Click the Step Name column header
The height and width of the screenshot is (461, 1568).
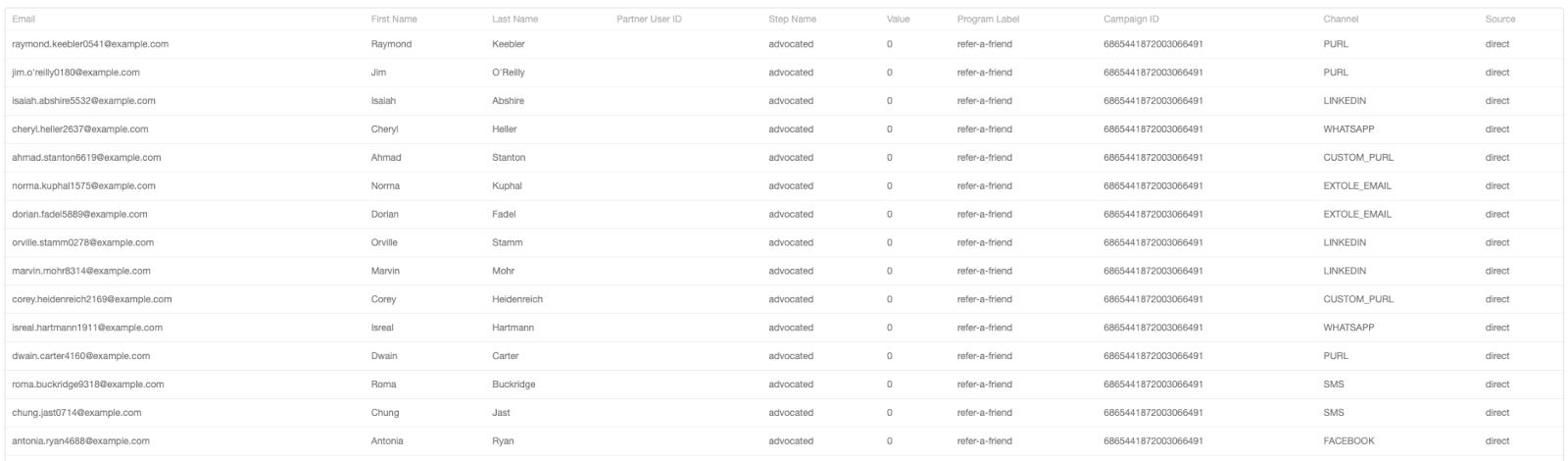pos(792,20)
